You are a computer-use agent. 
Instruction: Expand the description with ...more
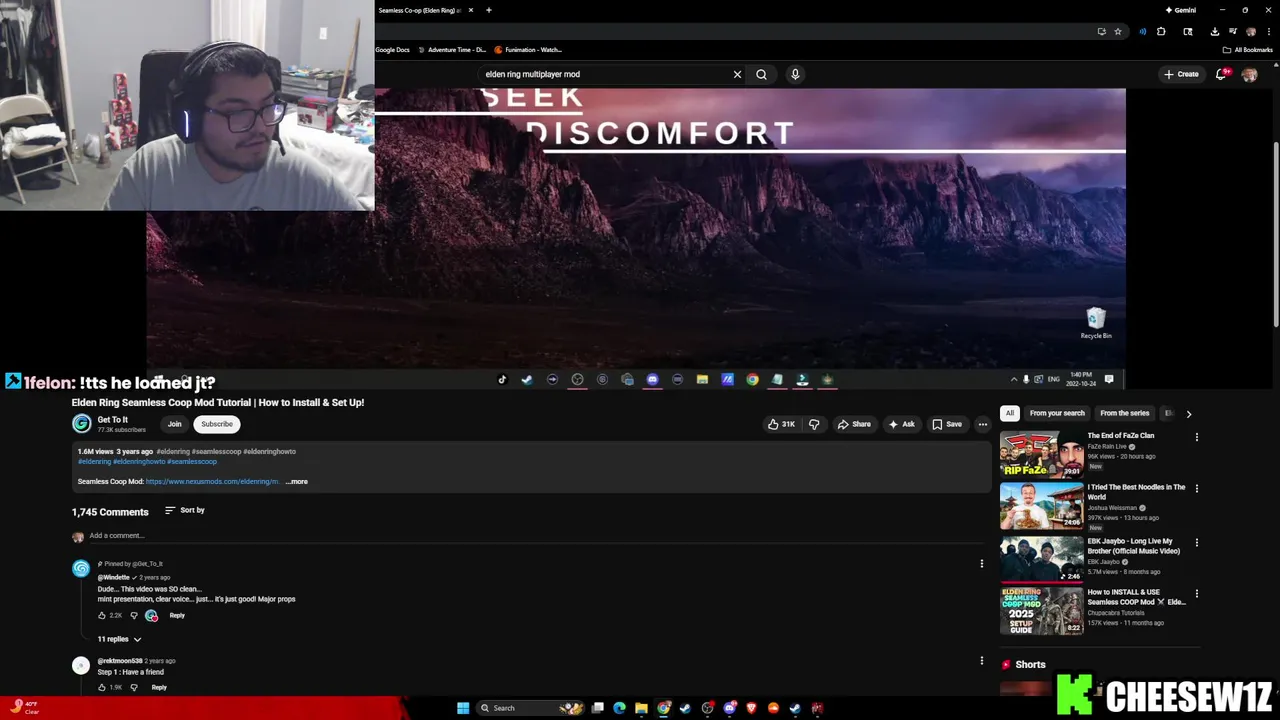pyautogui.click(x=297, y=482)
